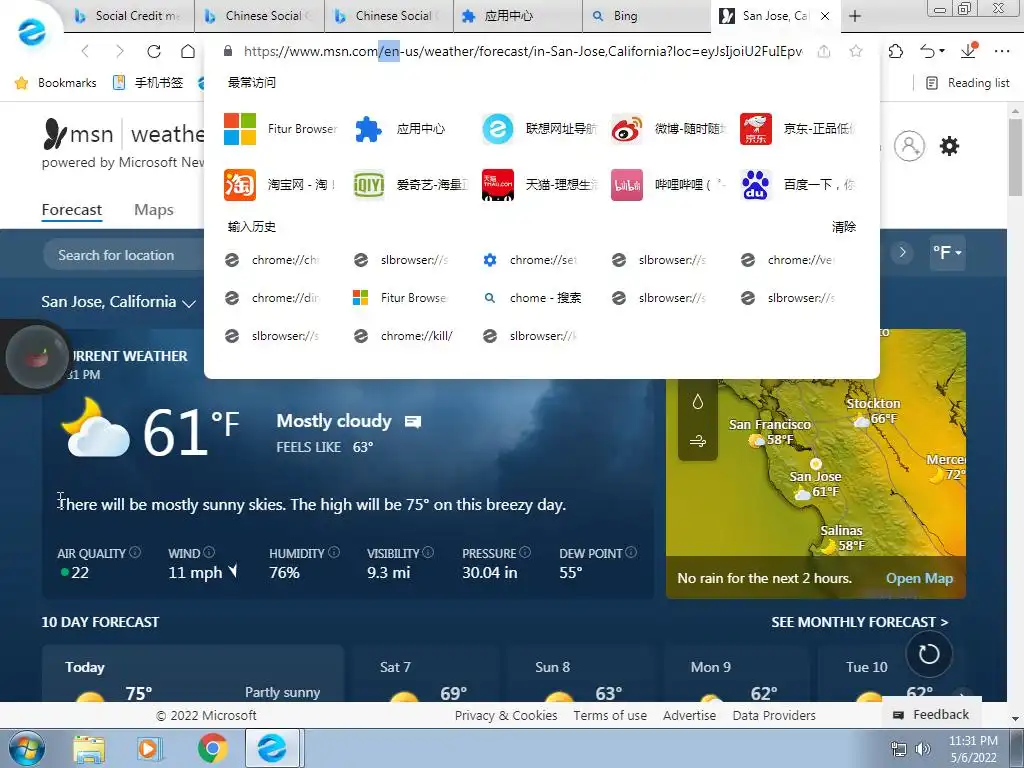1024x768 pixels.
Task: Open the Windows Start menu
Action: [x=26, y=748]
